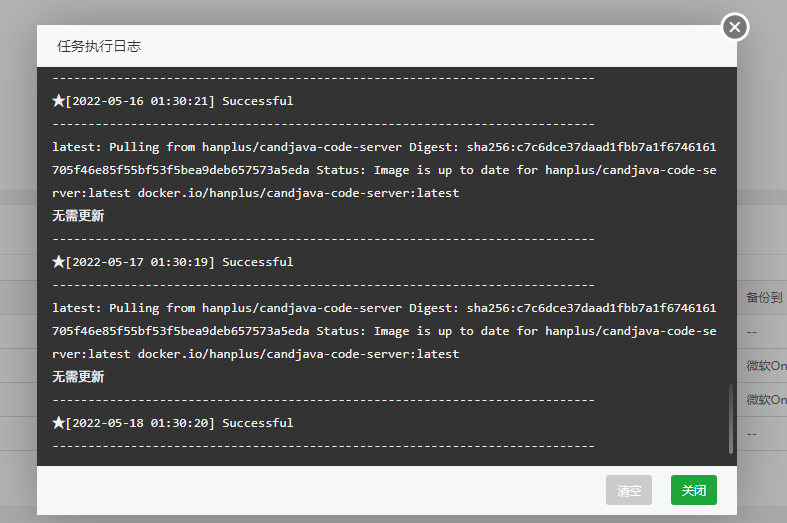Click the 无需更新 line under the 05-17 log

(x=78, y=377)
